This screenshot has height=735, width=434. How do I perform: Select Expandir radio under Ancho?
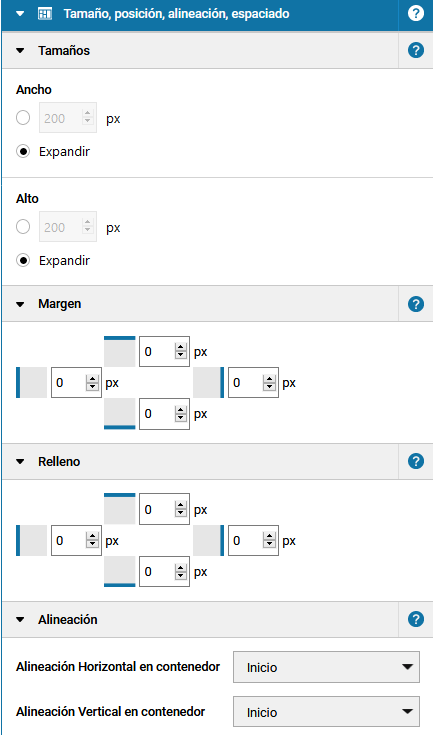click(23, 151)
